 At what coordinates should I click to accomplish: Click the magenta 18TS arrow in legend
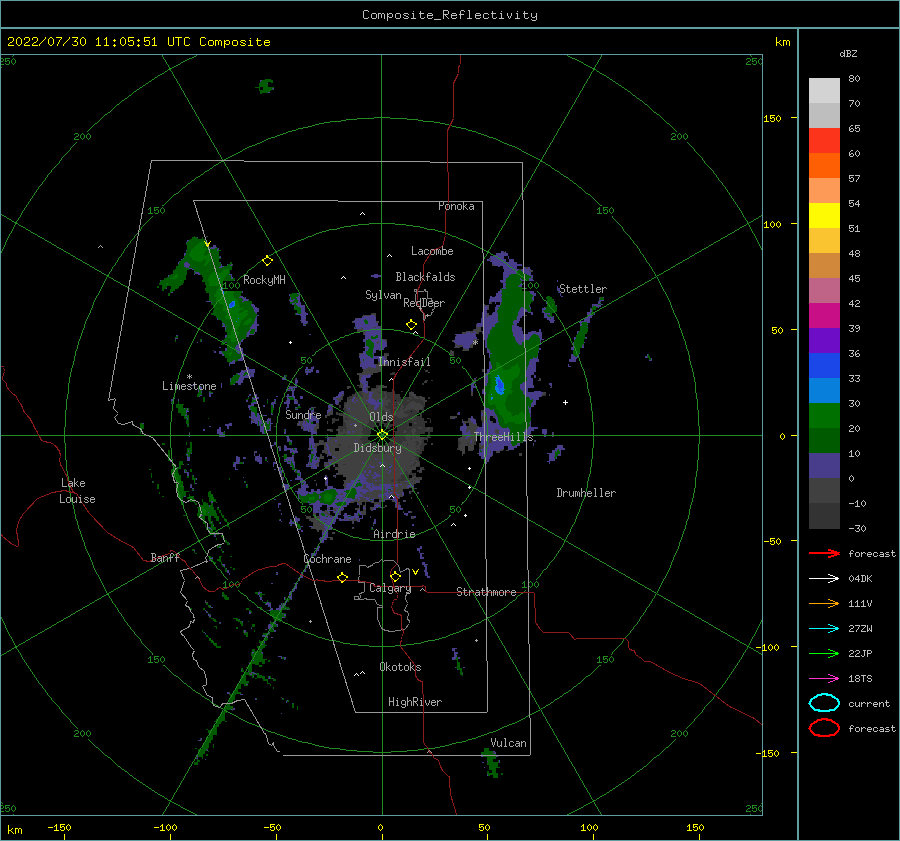[824, 679]
